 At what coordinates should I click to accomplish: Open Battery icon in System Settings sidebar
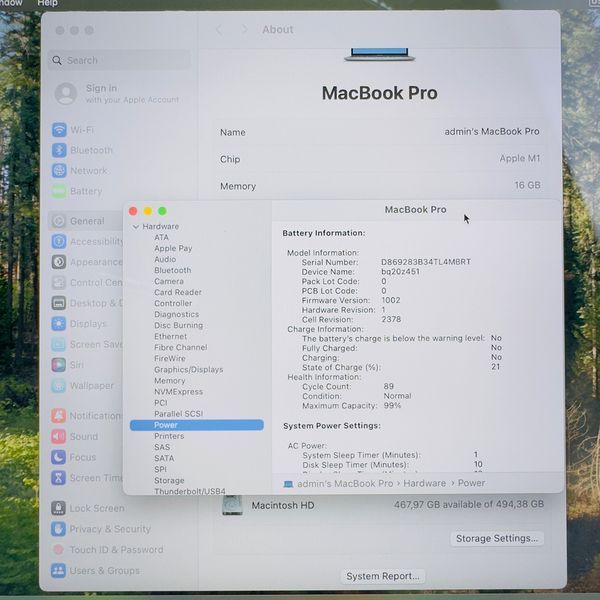59,191
